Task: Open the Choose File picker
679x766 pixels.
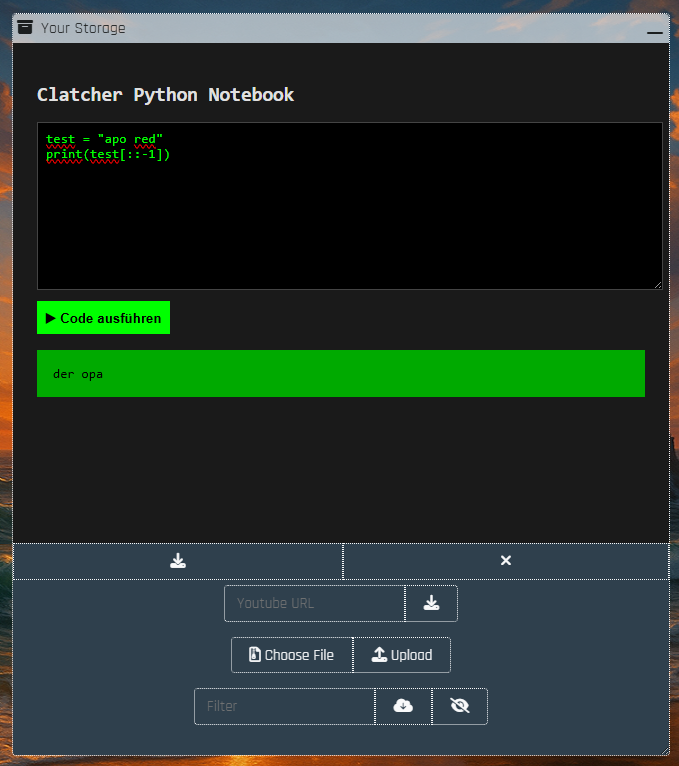Action: click(292, 655)
